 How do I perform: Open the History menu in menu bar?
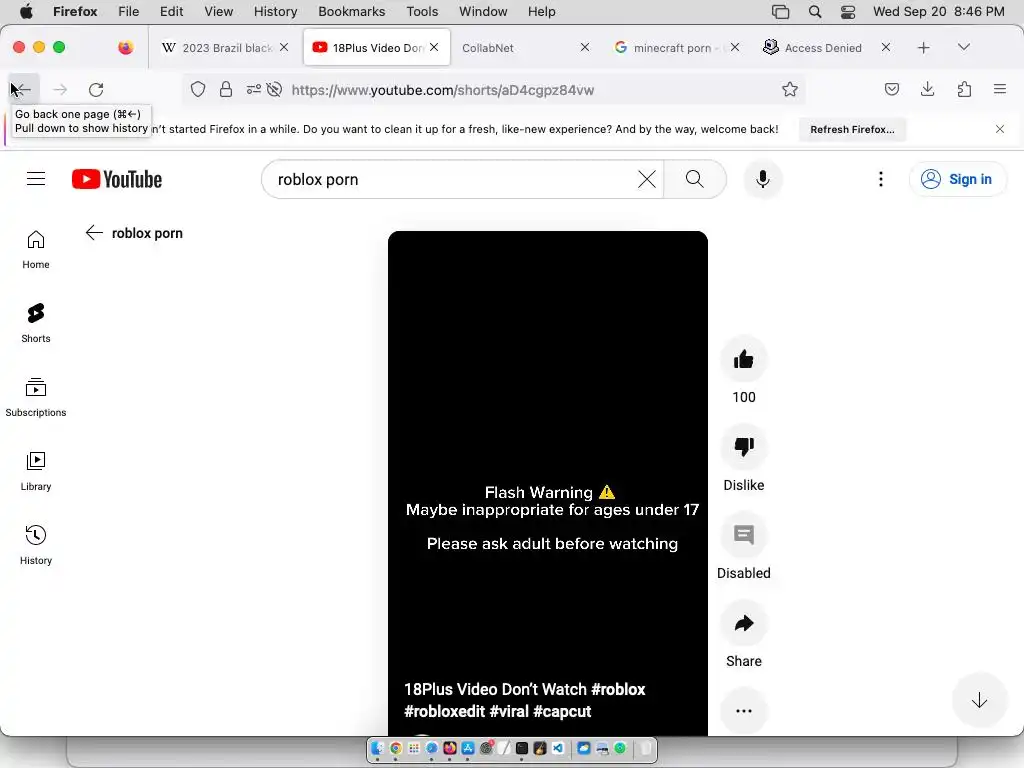point(275,11)
